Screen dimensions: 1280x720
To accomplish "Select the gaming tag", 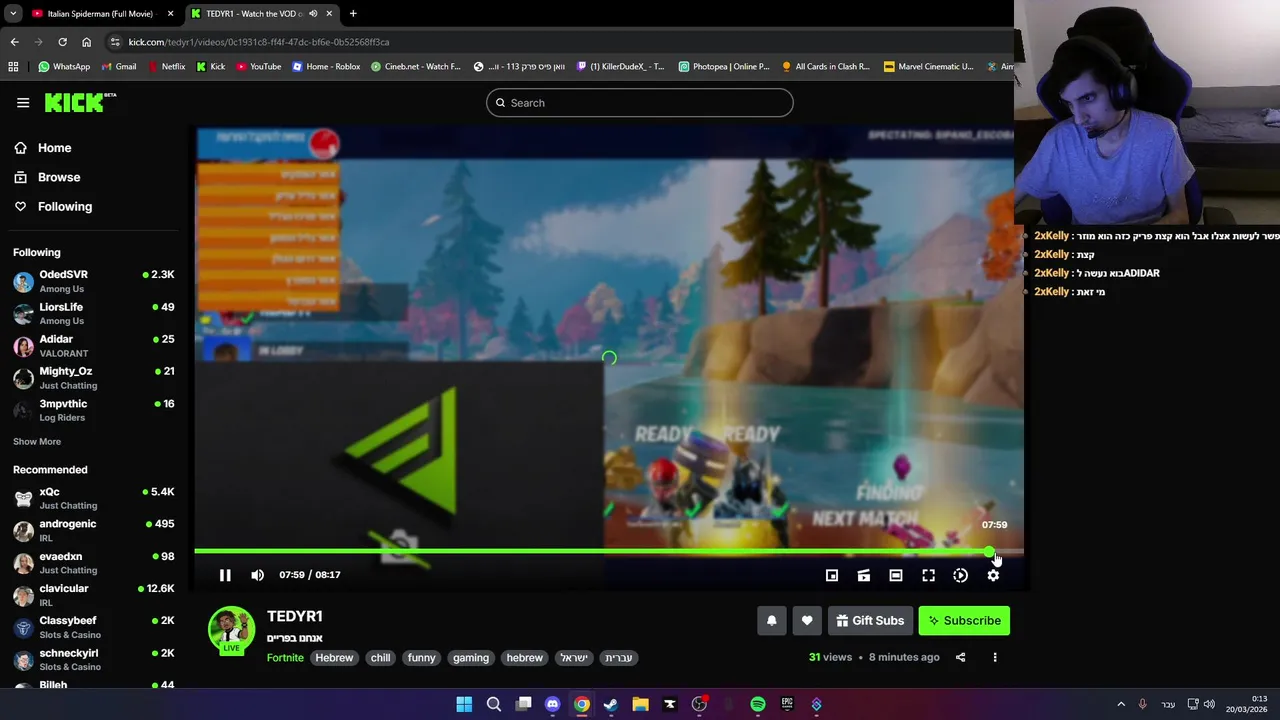I will (471, 658).
